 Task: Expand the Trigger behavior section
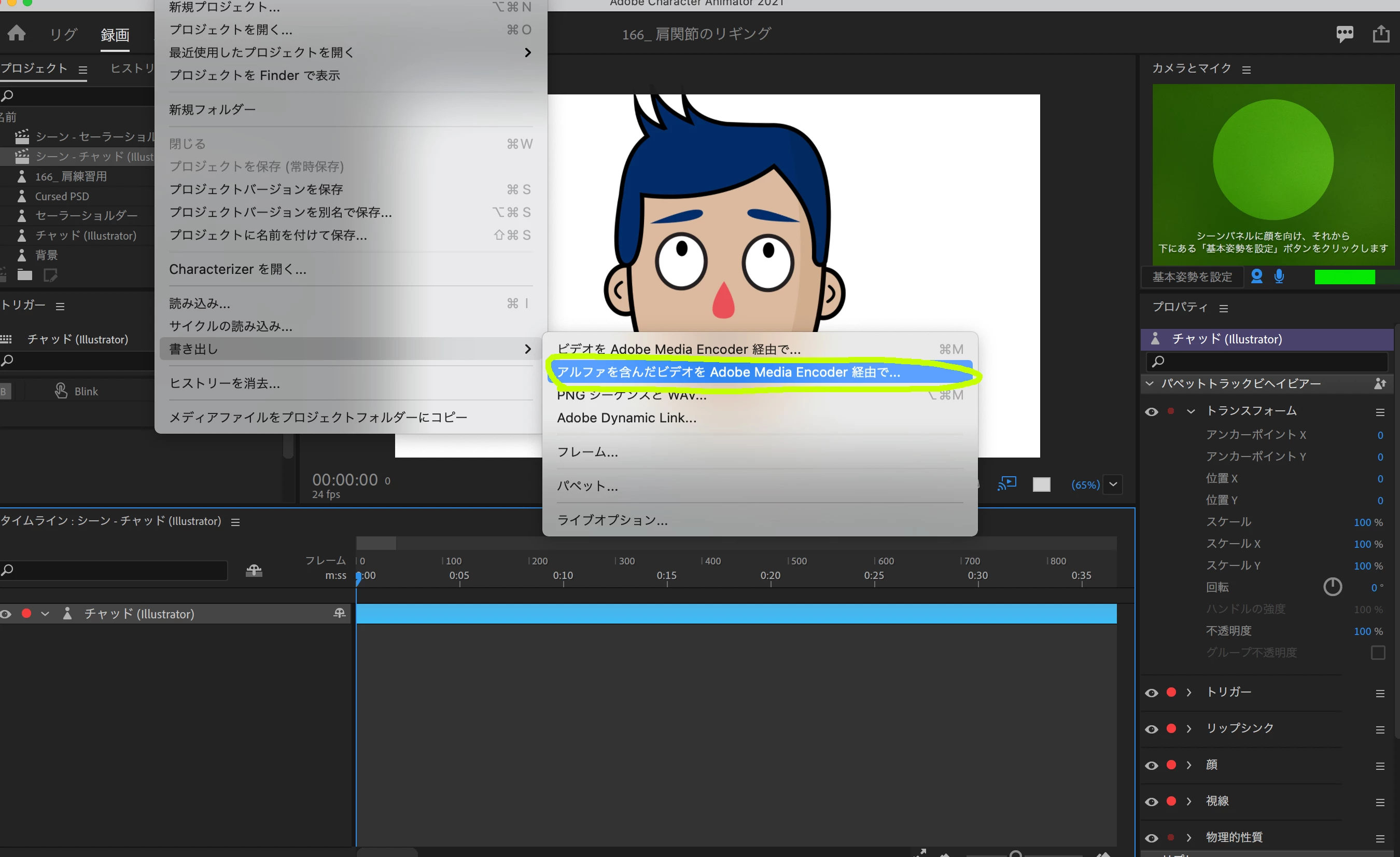click(1188, 692)
